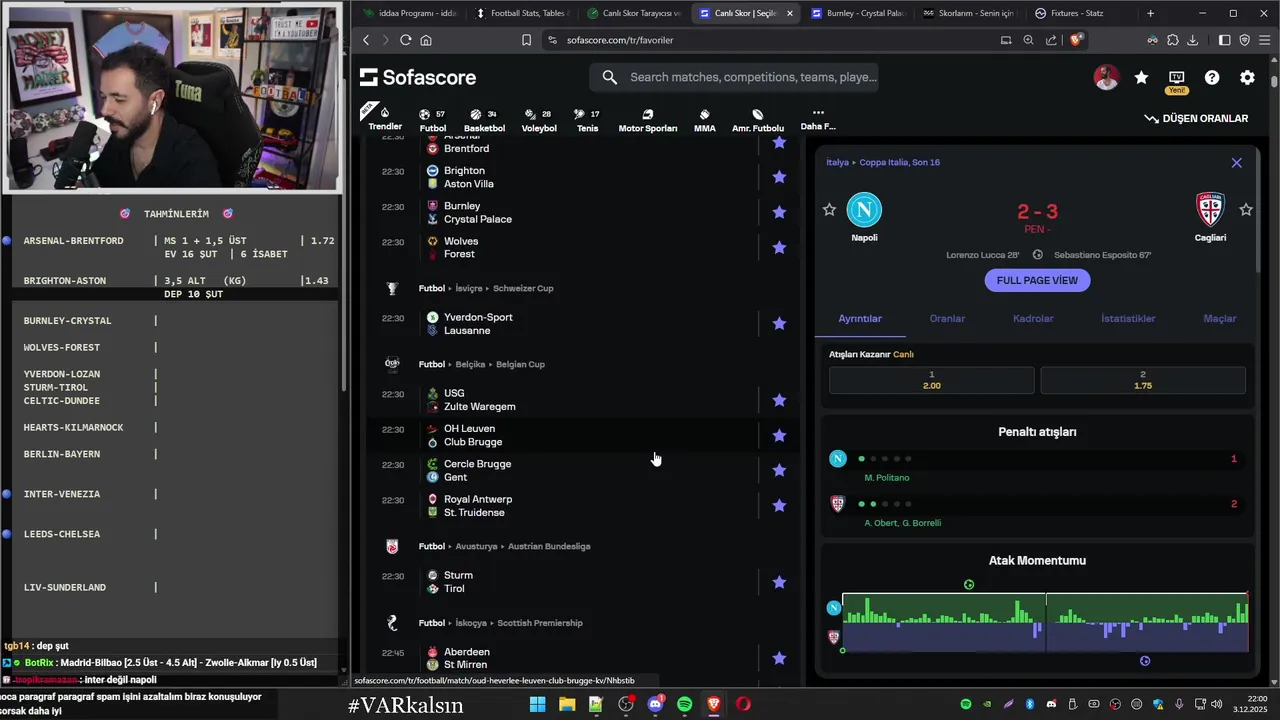Open a new browser tab

(x=1150, y=13)
